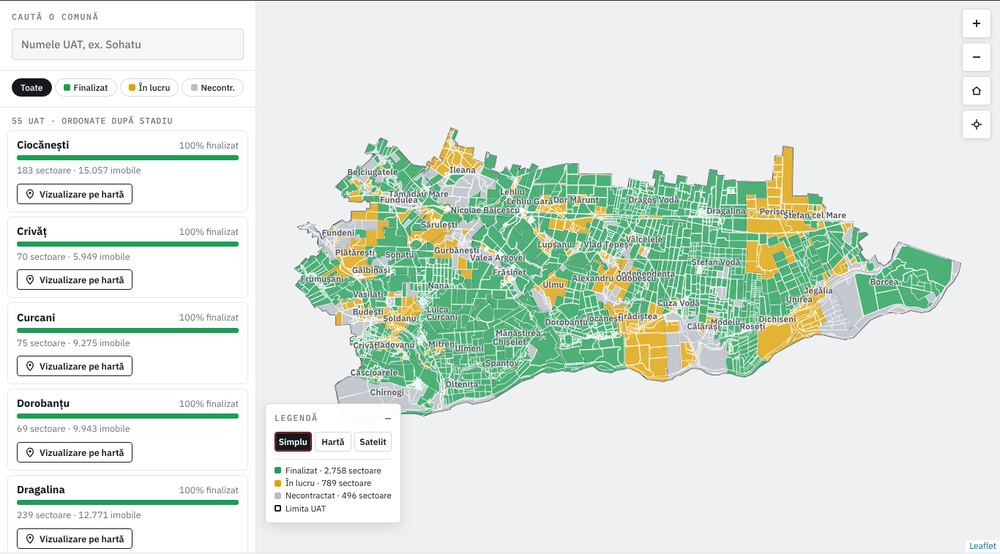Switch basemap to Satelit
Image resolution: width=1000 pixels, height=554 pixels.
372,442
